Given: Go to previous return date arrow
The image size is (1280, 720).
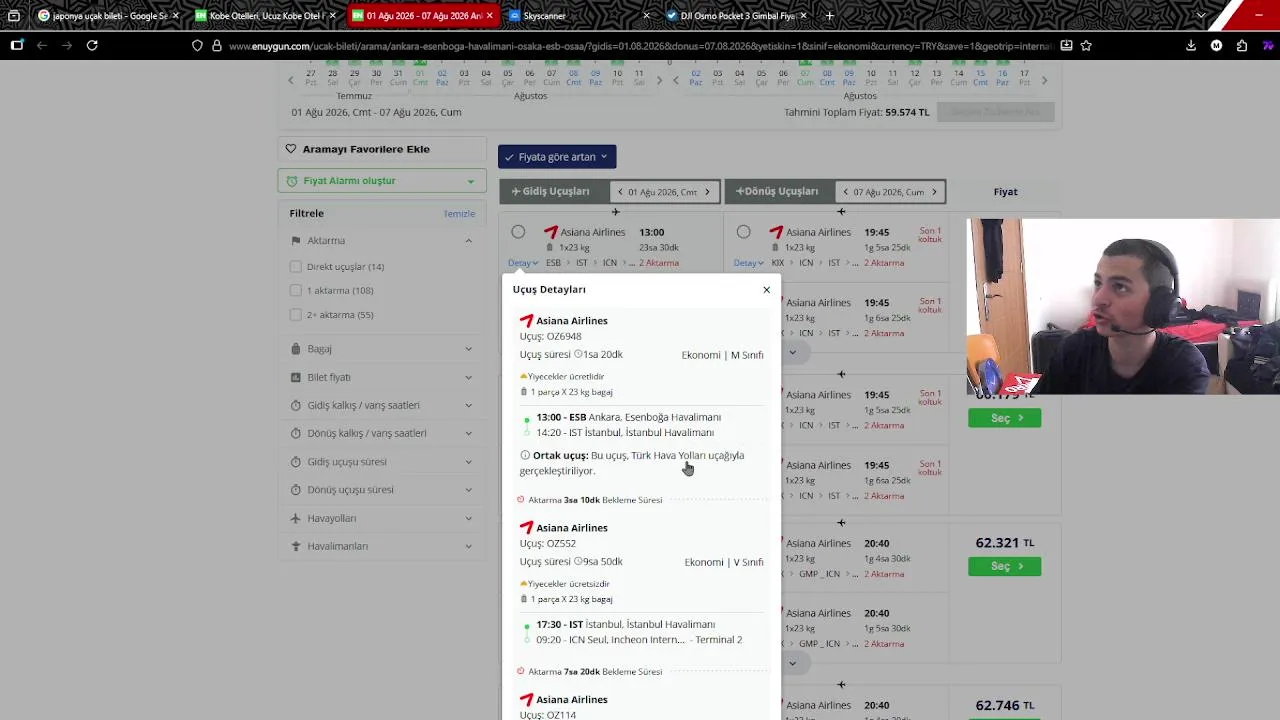Looking at the screenshot, I should tap(845, 192).
